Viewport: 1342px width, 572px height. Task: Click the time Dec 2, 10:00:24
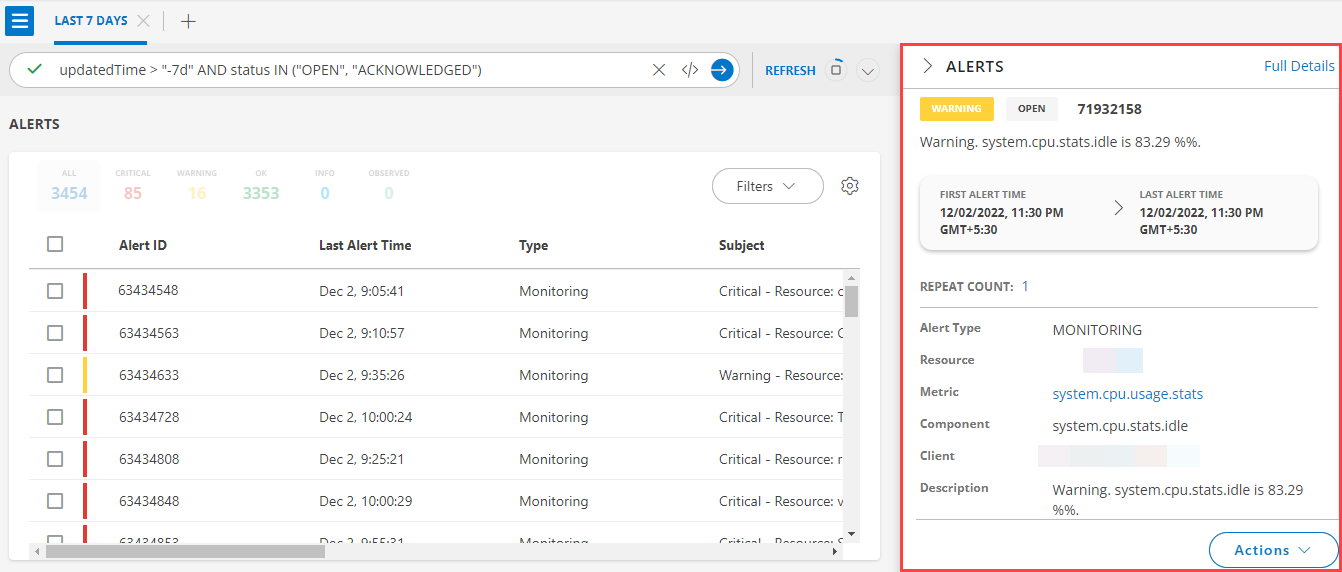365,417
